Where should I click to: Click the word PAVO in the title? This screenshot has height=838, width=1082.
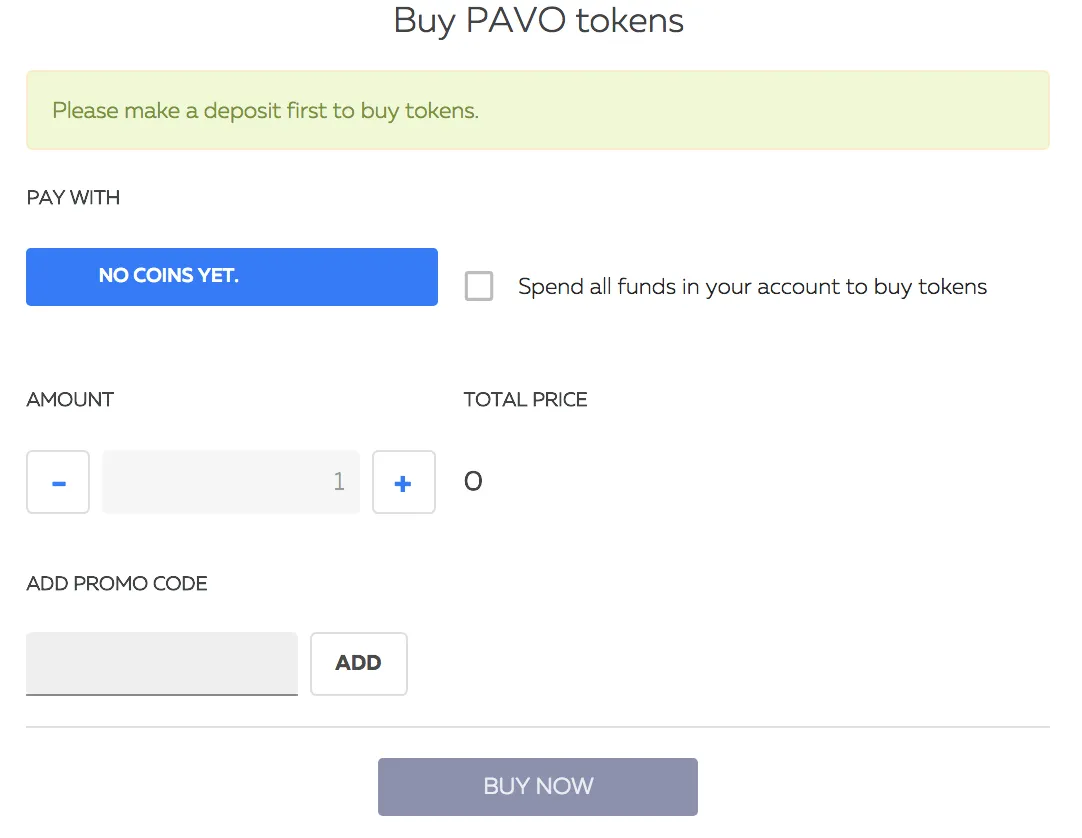pyautogui.click(x=515, y=20)
